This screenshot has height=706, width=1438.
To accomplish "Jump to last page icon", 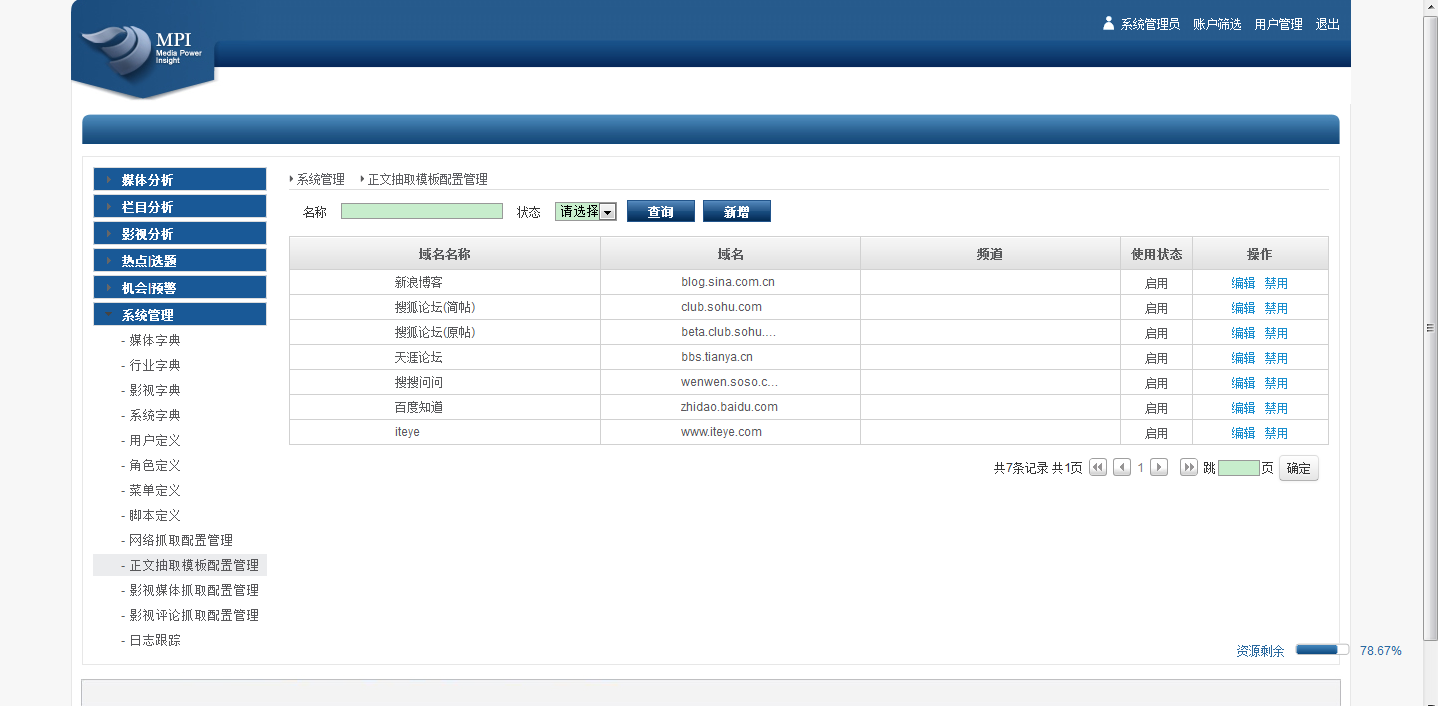I will 1189,467.
